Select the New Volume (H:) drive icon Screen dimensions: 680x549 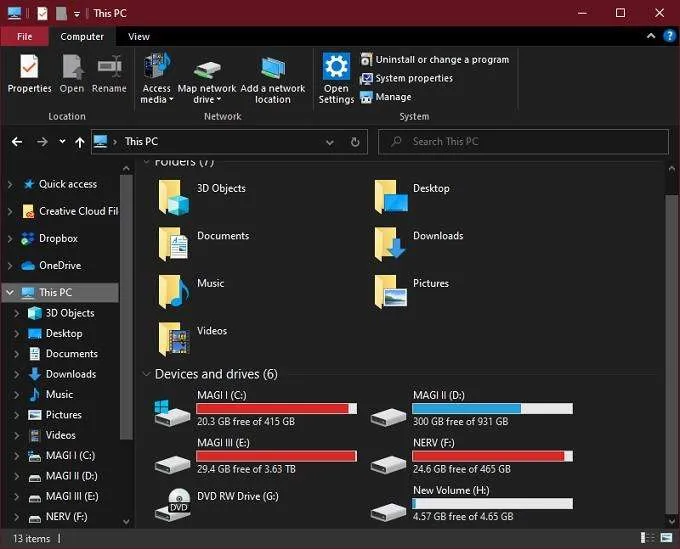tap(388, 512)
